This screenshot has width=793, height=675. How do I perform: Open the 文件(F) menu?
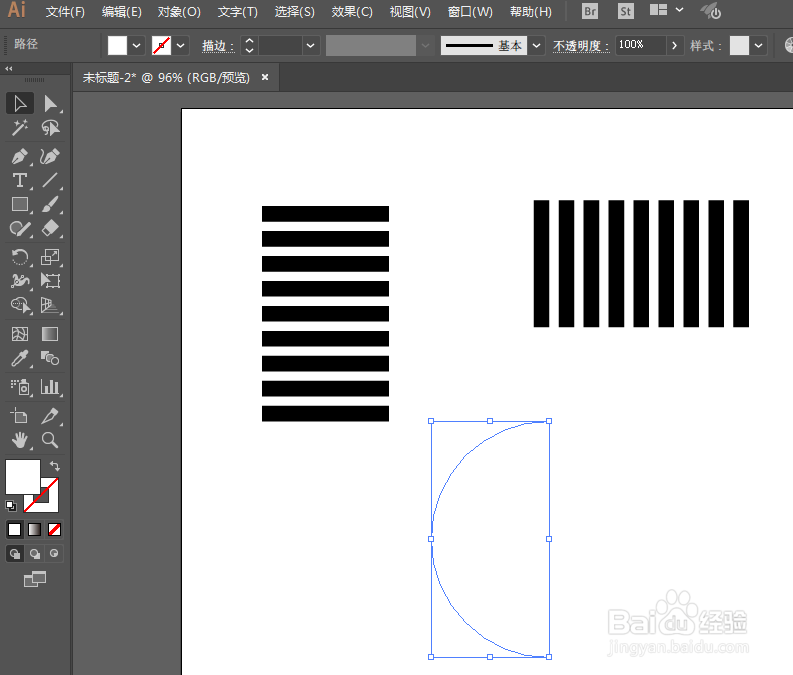65,12
